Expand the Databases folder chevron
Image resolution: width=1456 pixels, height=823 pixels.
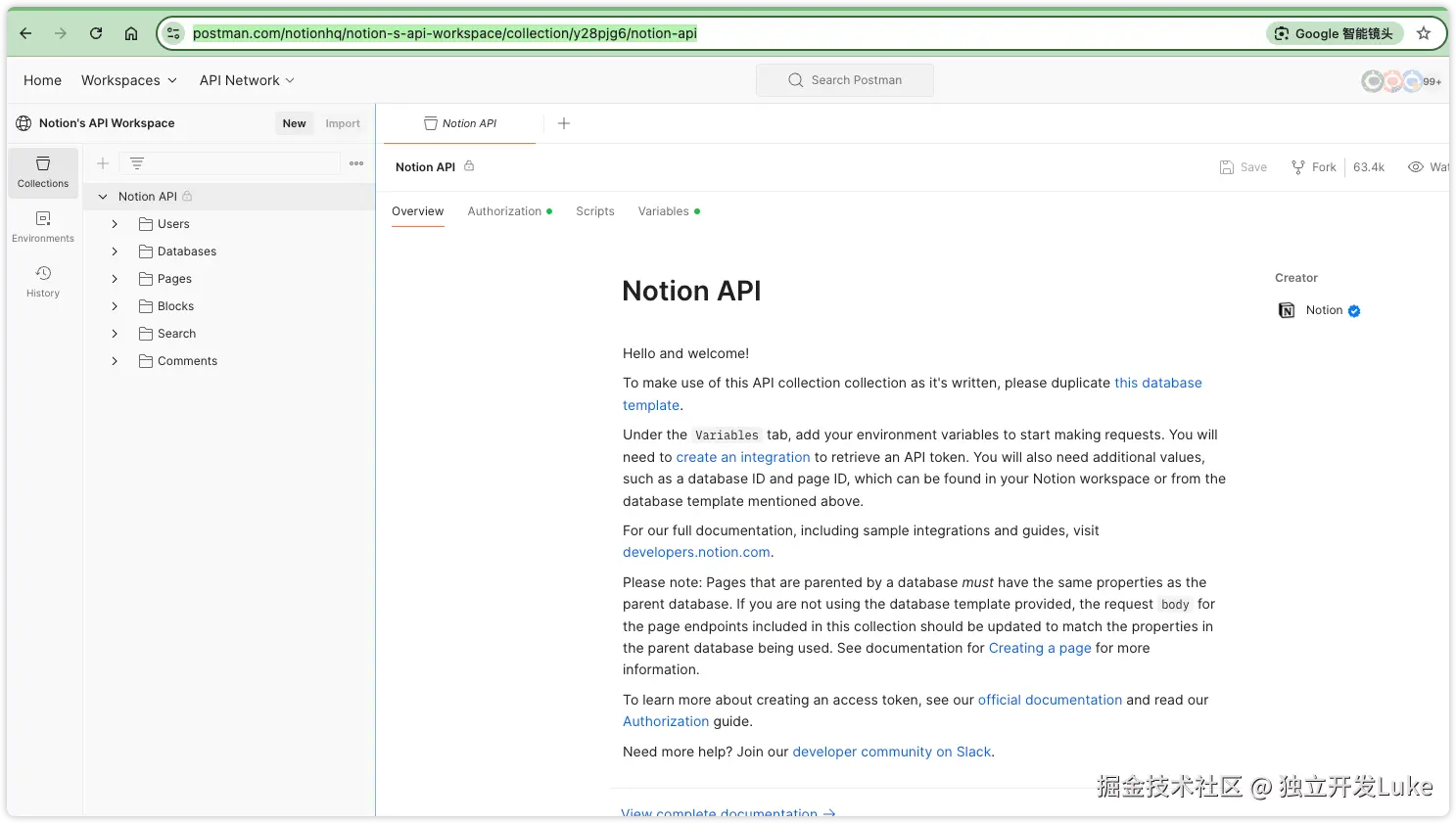(x=115, y=251)
